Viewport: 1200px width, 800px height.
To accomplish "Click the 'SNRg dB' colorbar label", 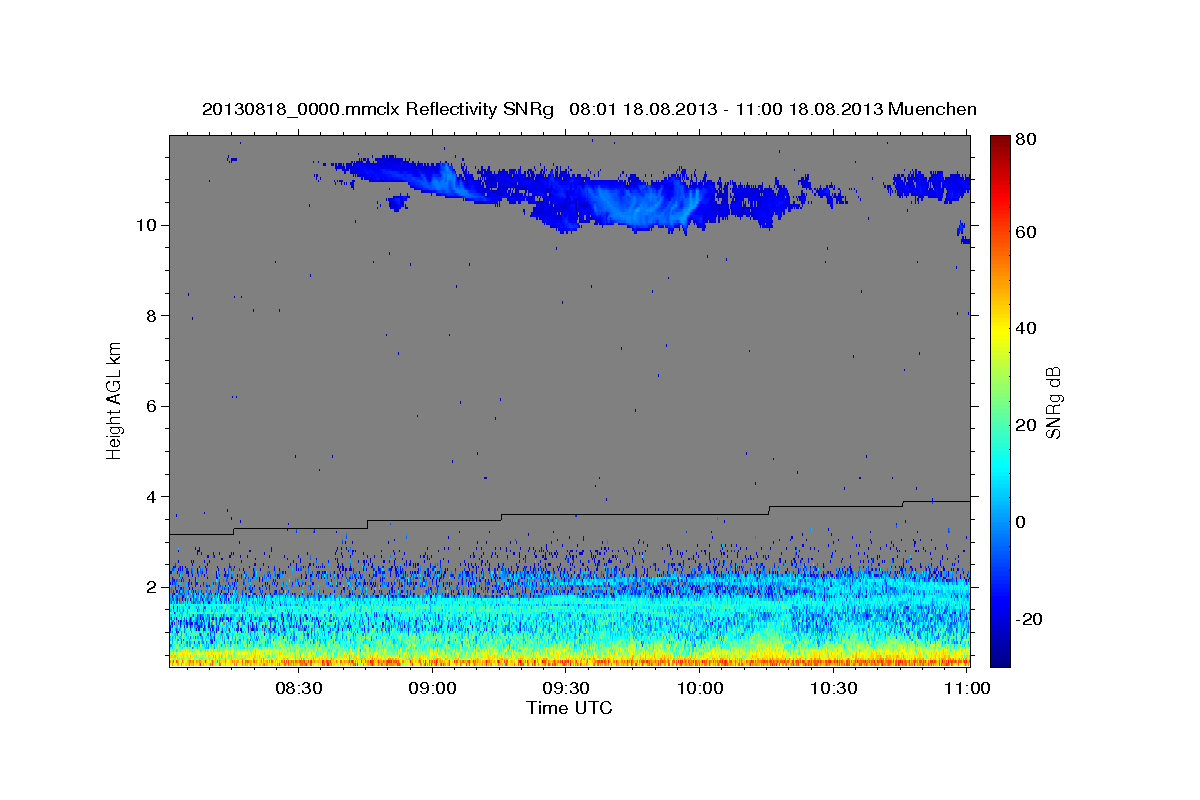I will pos(1054,402).
